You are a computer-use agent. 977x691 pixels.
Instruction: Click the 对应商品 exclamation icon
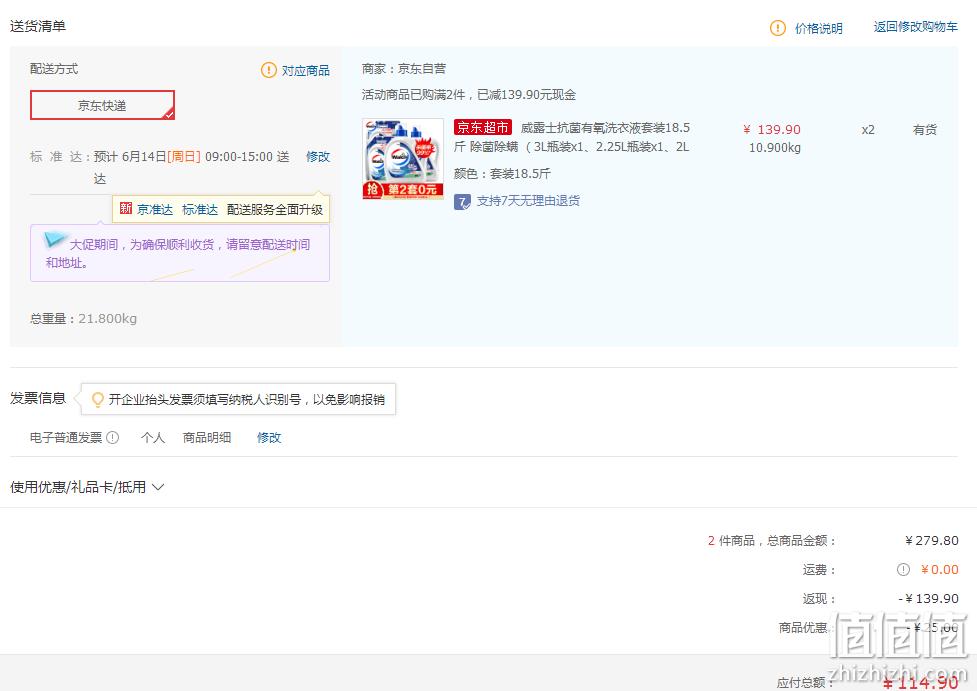point(269,70)
